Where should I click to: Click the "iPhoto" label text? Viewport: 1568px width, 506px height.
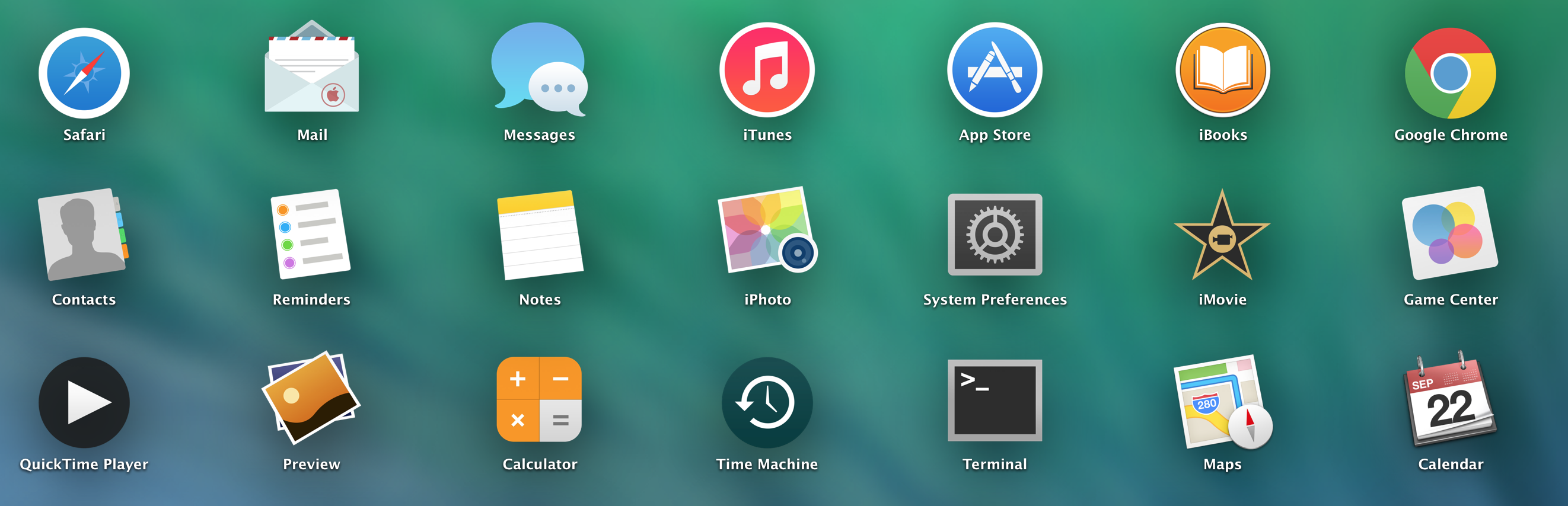coord(767,300)
